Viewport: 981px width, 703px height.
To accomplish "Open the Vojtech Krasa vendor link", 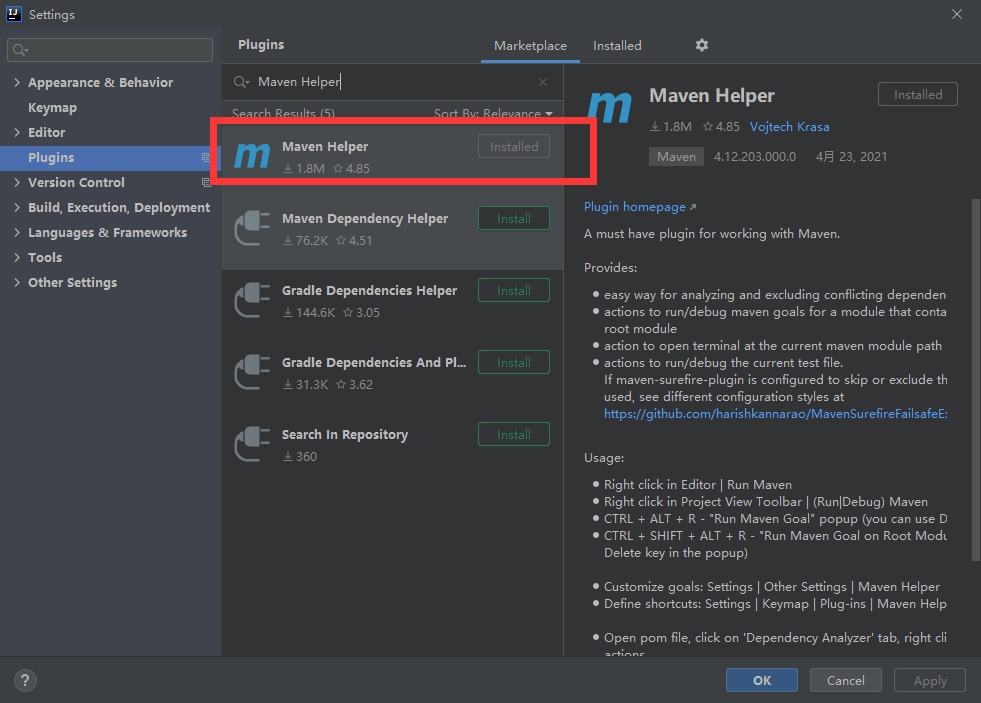I will (x=790, y=126).
